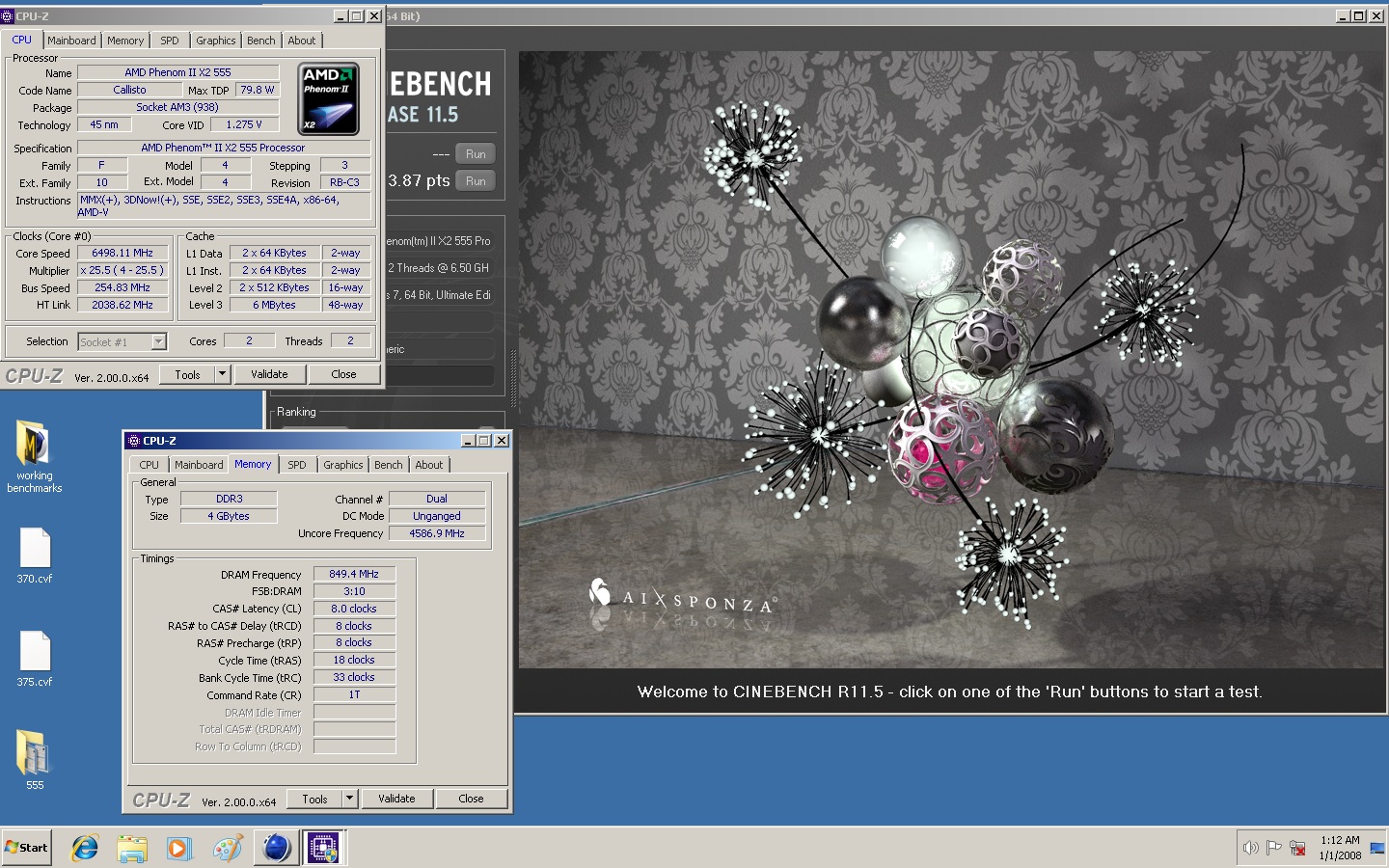Click the Core VID value 1.275 V

(x=244, y=124)
